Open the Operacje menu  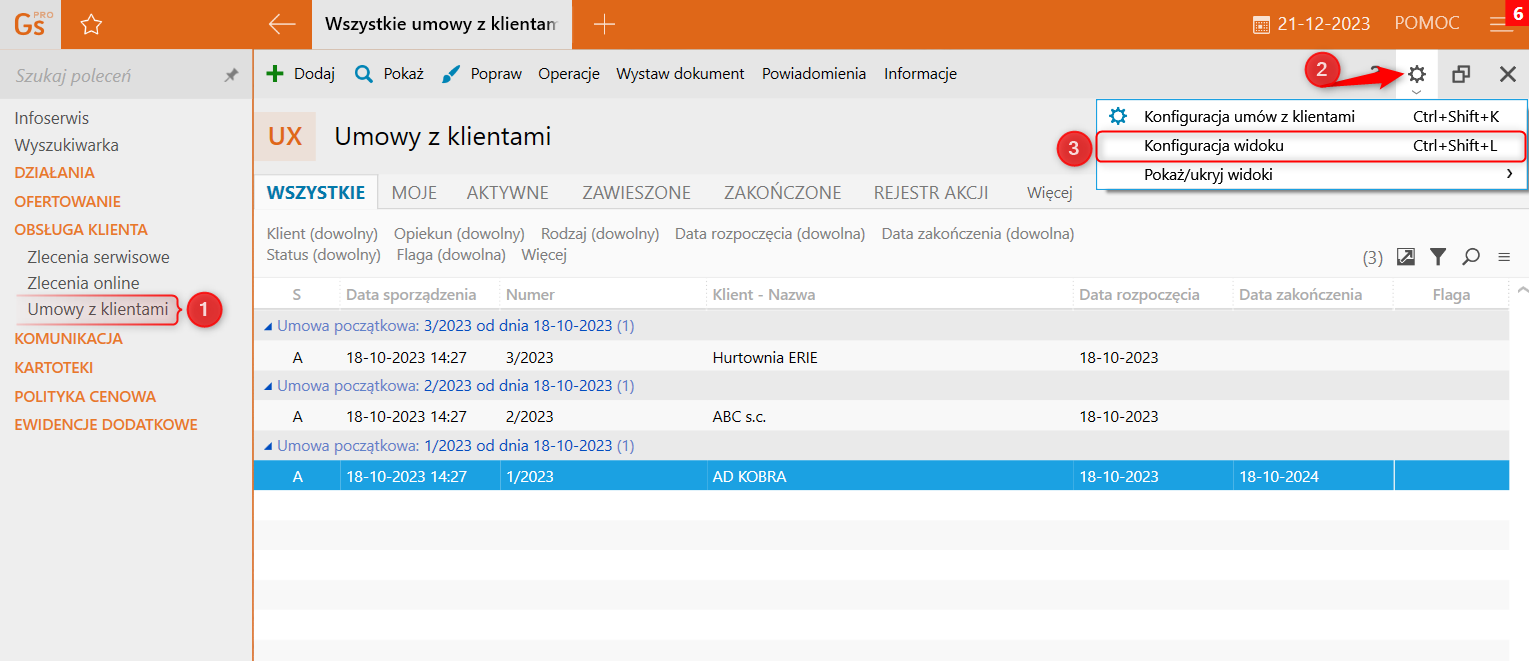pos(568,74)
